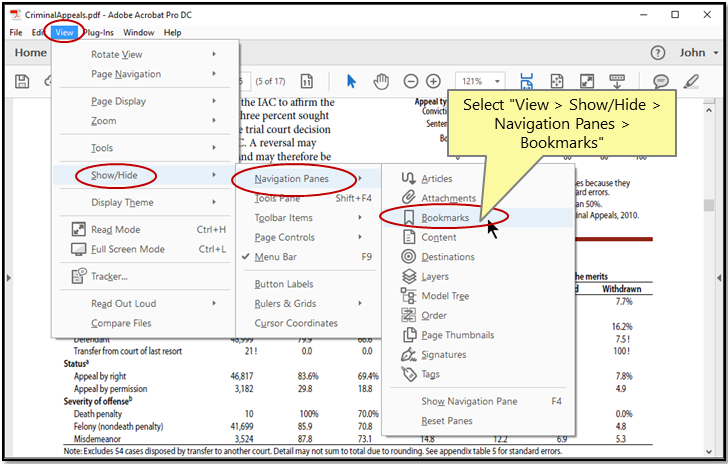This screenshot has height=464, width=728.
Task: Open the Signatures navigation pane
Action: pos(478,354)
